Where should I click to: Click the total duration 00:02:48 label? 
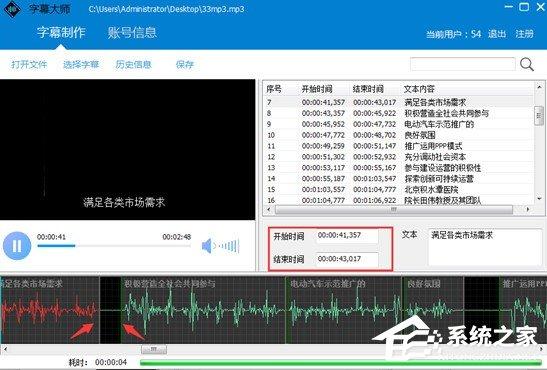point(177,237)
